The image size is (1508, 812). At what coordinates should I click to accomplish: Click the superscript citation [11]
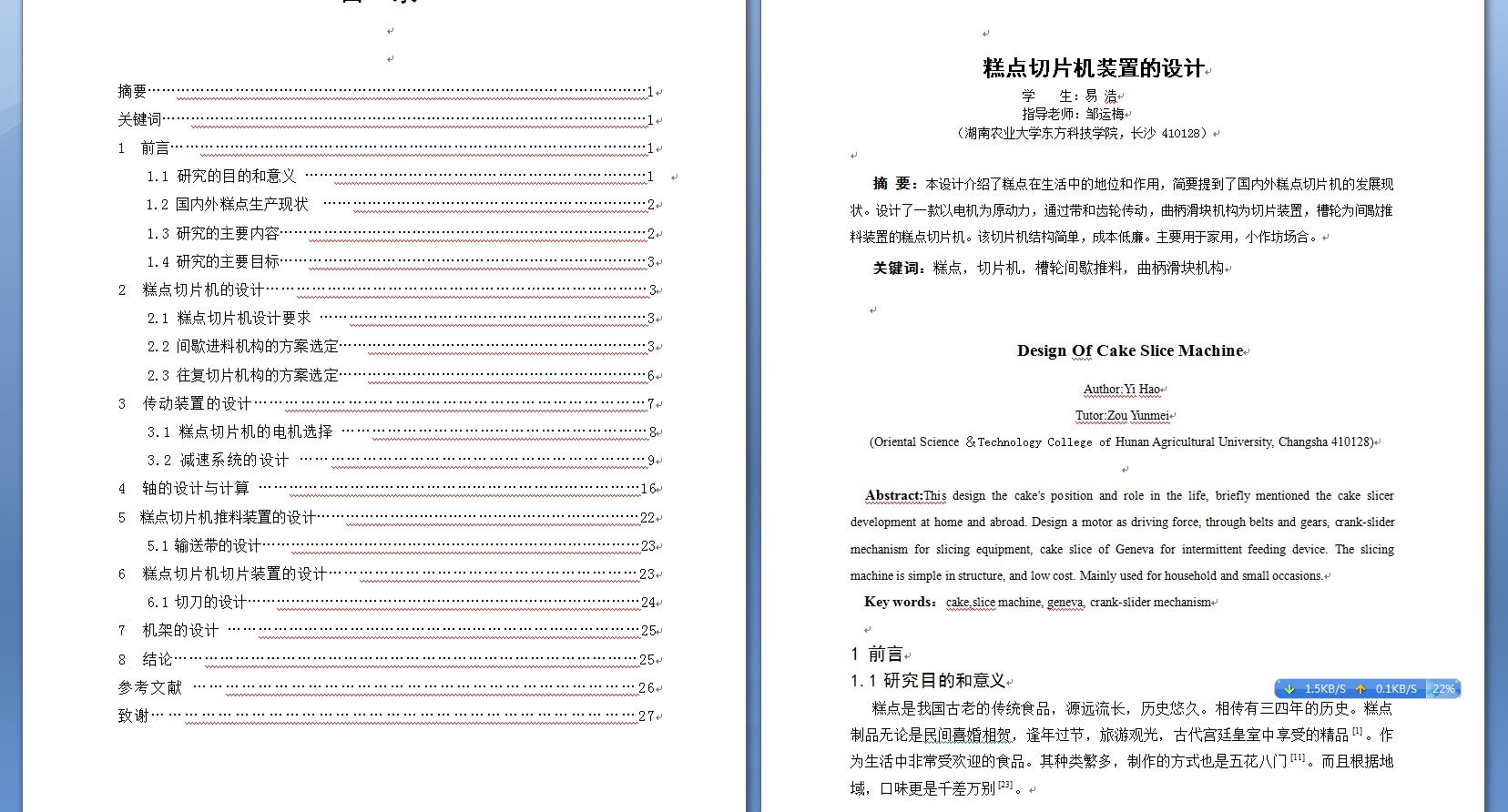point(1298,757)
